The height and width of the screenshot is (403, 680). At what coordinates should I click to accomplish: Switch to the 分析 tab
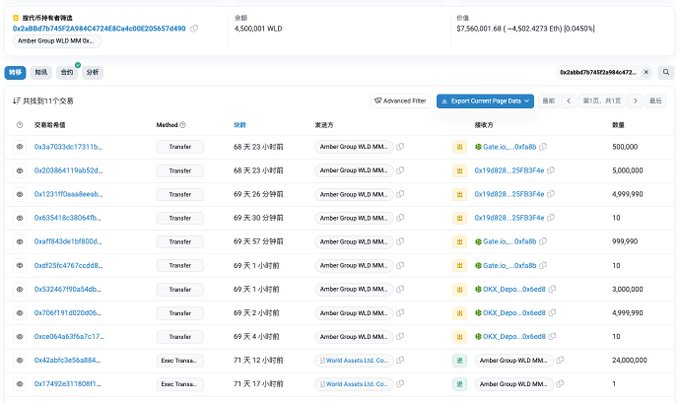coord(92,72)
